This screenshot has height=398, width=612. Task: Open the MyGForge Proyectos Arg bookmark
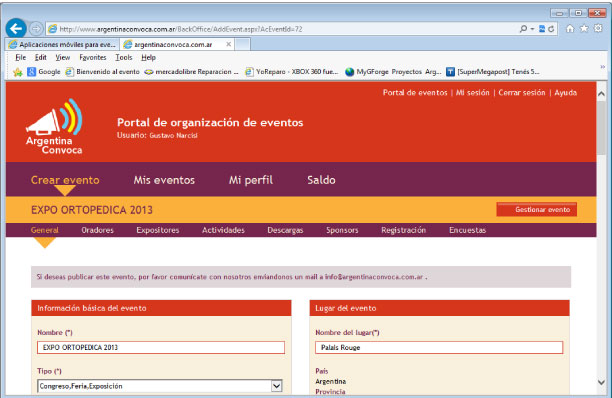click(x=393, y=72)
